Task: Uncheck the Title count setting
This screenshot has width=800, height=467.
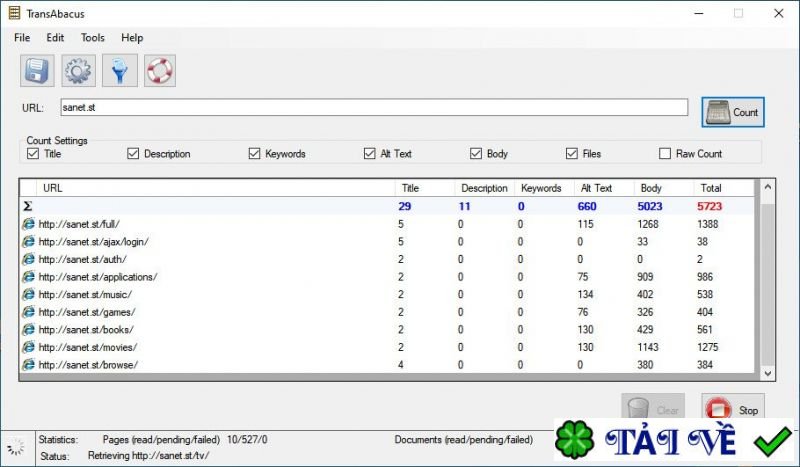Action: 33,154
